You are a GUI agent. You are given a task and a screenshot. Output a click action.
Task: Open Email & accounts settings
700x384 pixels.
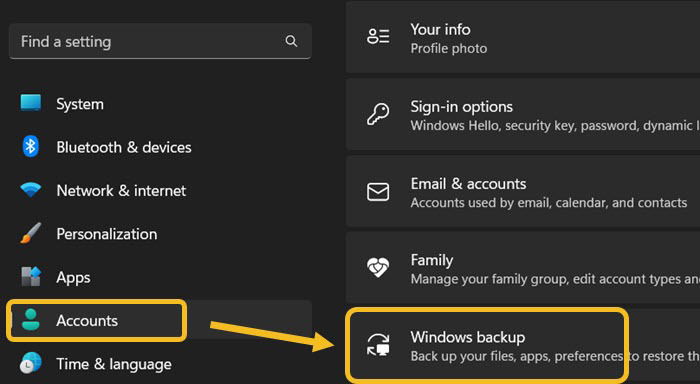pos(523,192)
